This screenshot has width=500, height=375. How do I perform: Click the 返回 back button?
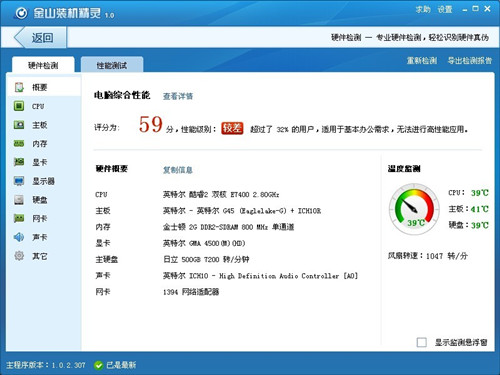(x=40, y=38)
